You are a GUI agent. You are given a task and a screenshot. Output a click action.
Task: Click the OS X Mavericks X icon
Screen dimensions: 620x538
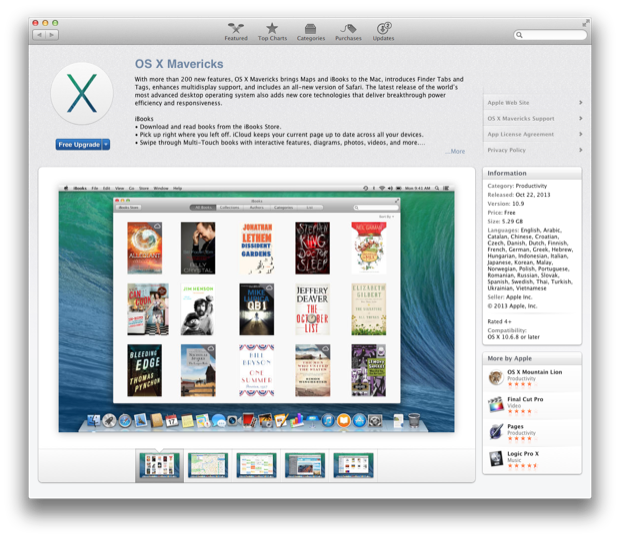[82, 93]
